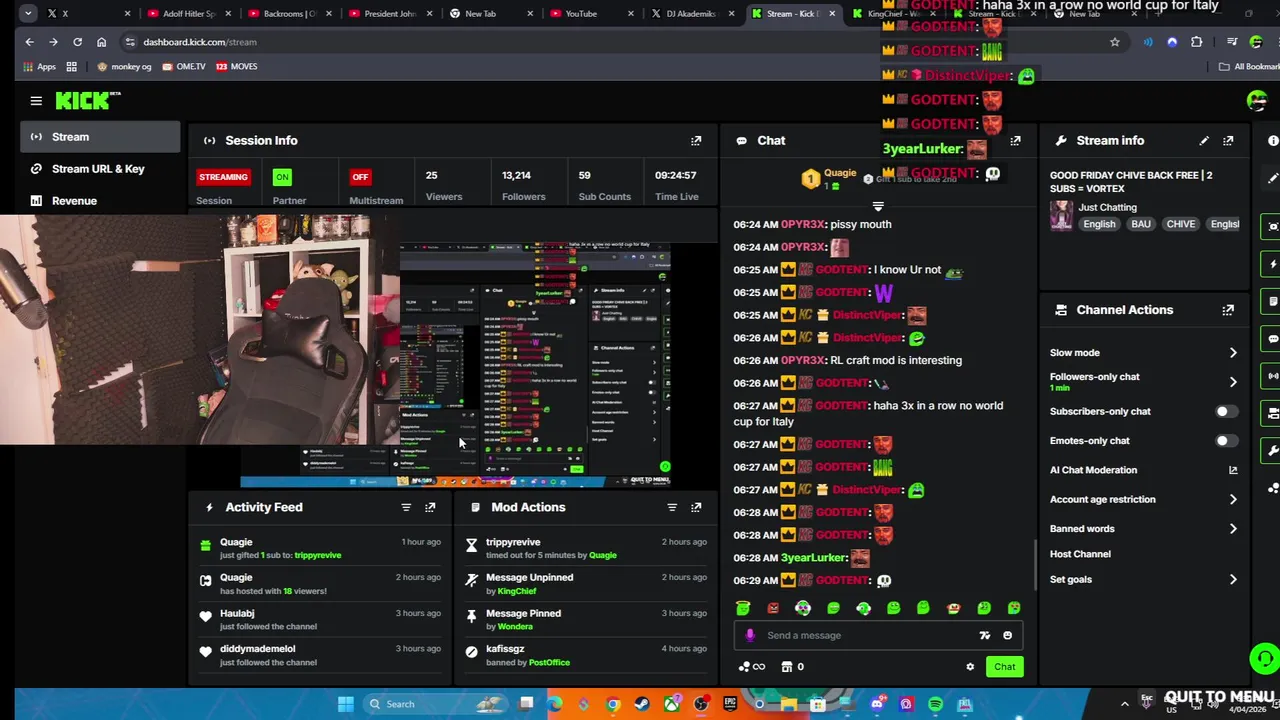
Task: Click the Kick logo
Action: click(87, 100)
